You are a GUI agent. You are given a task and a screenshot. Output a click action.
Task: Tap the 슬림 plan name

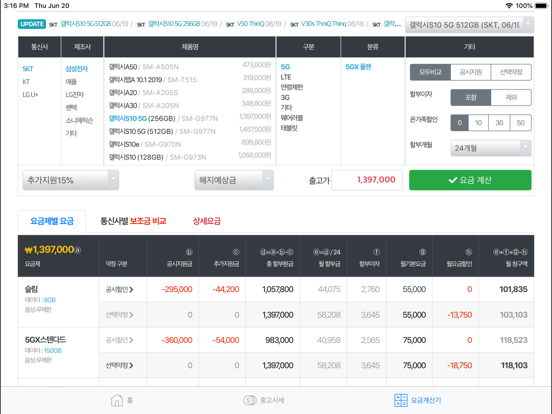[x=31, y=289]
